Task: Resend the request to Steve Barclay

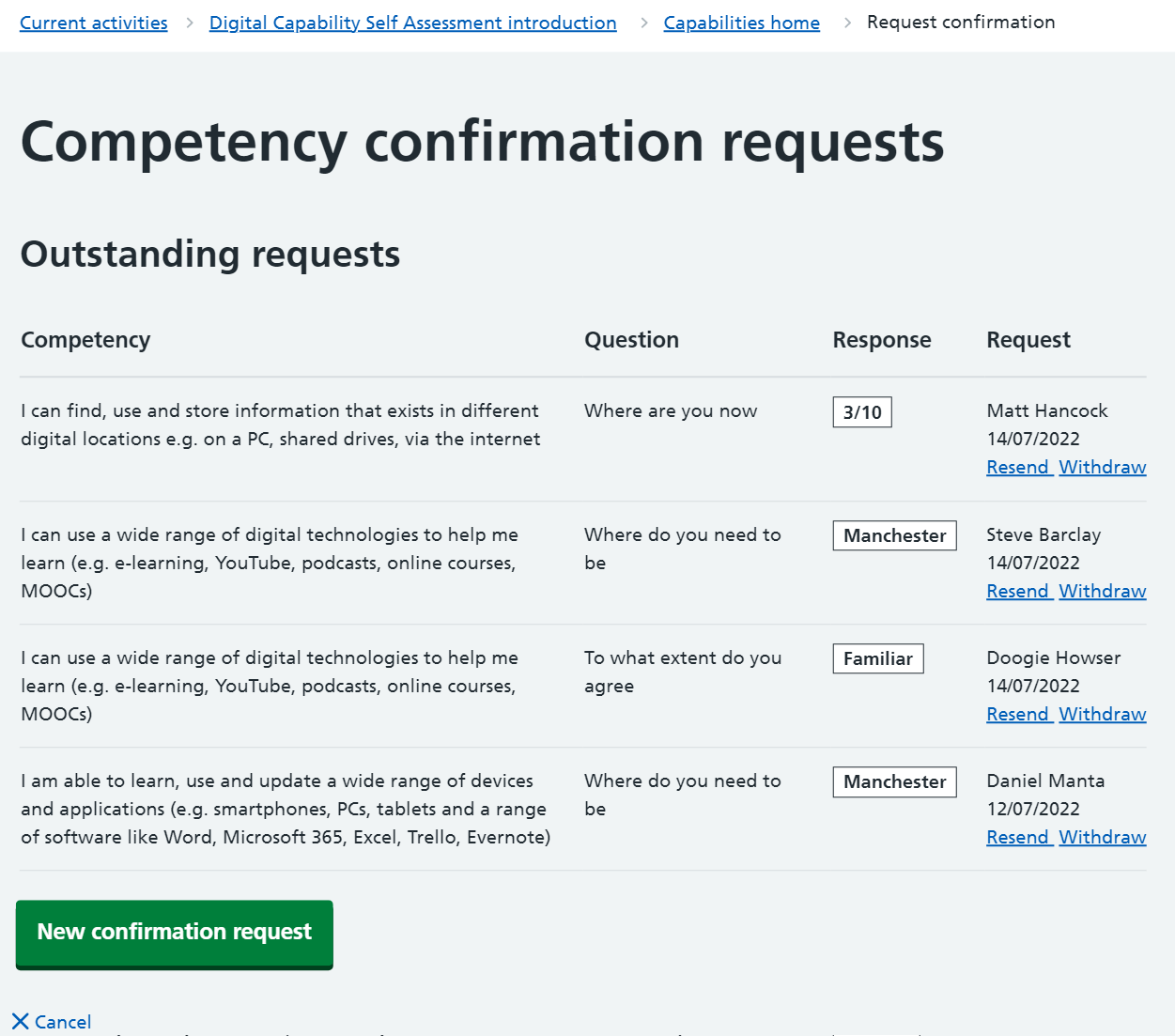Action: pos(1017,591)
